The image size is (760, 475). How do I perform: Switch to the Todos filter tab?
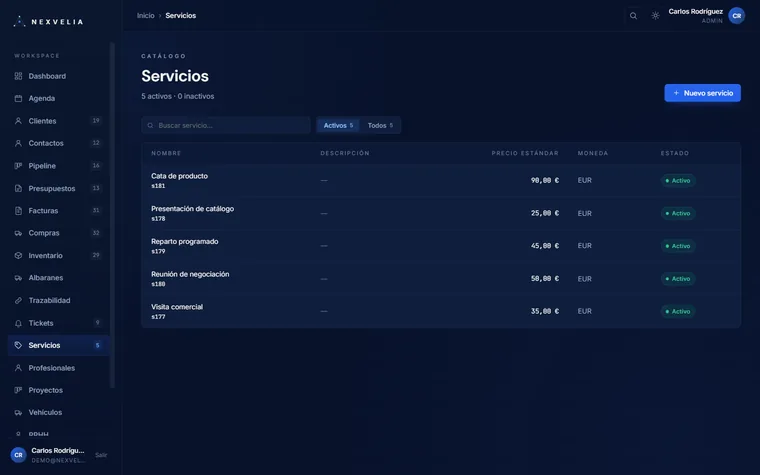(380, 126)
